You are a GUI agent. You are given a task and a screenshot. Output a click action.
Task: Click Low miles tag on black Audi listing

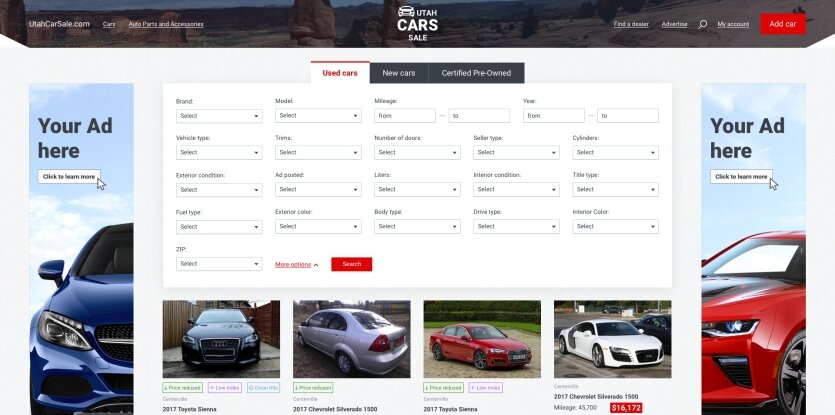click(x=224, y=388)
